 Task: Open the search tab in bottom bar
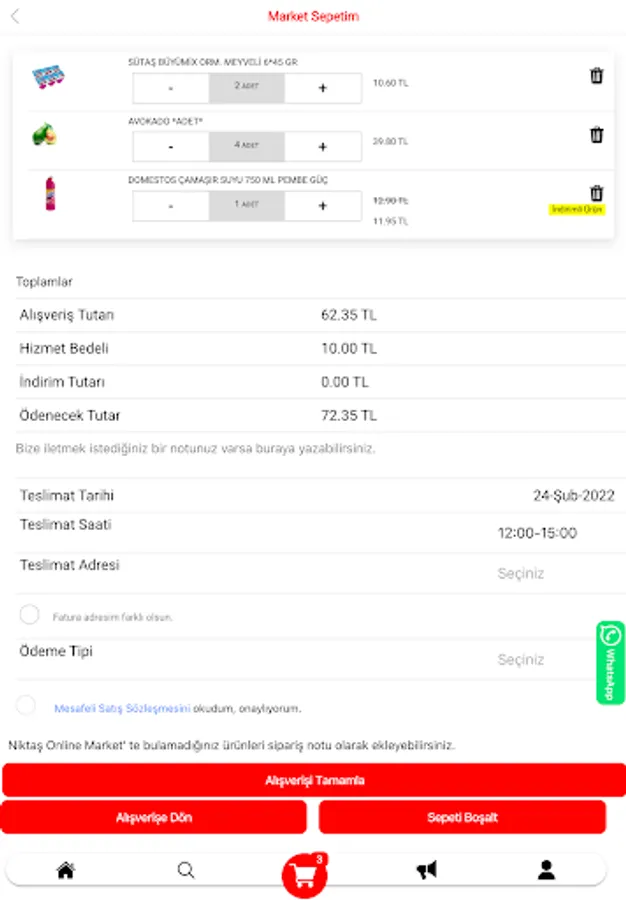pos(186,870)
